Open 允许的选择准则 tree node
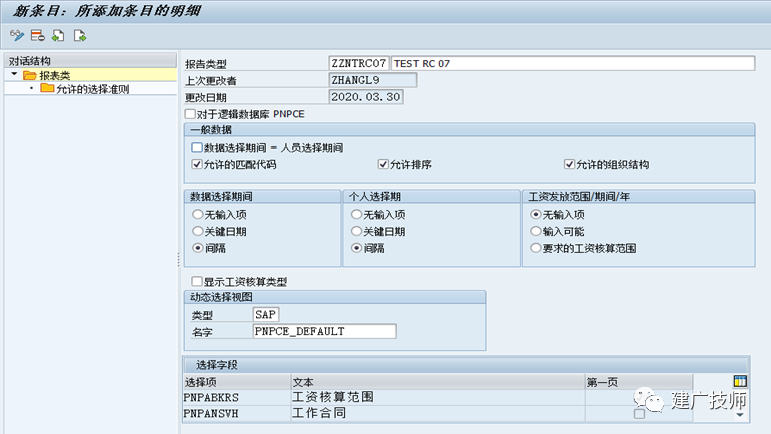The image size is (771, 434). coord(92,89)
